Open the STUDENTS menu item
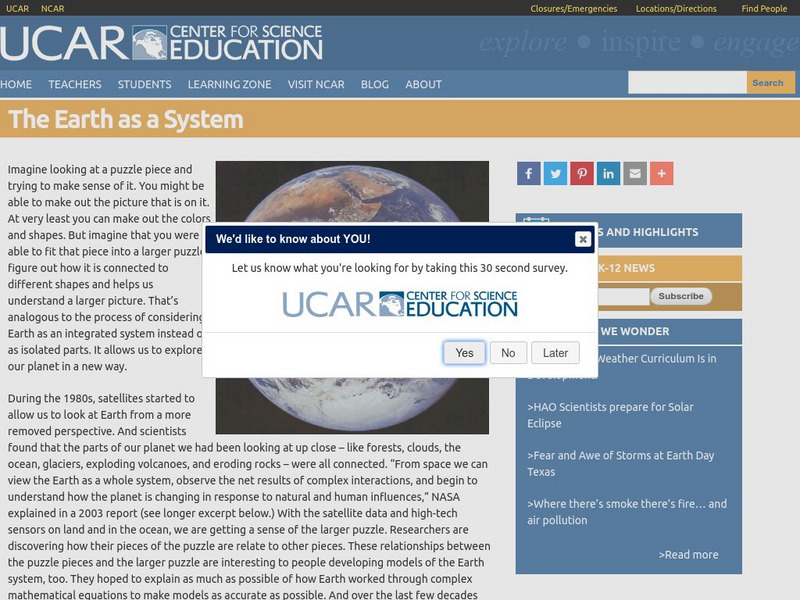 click(x=144, y=84)
